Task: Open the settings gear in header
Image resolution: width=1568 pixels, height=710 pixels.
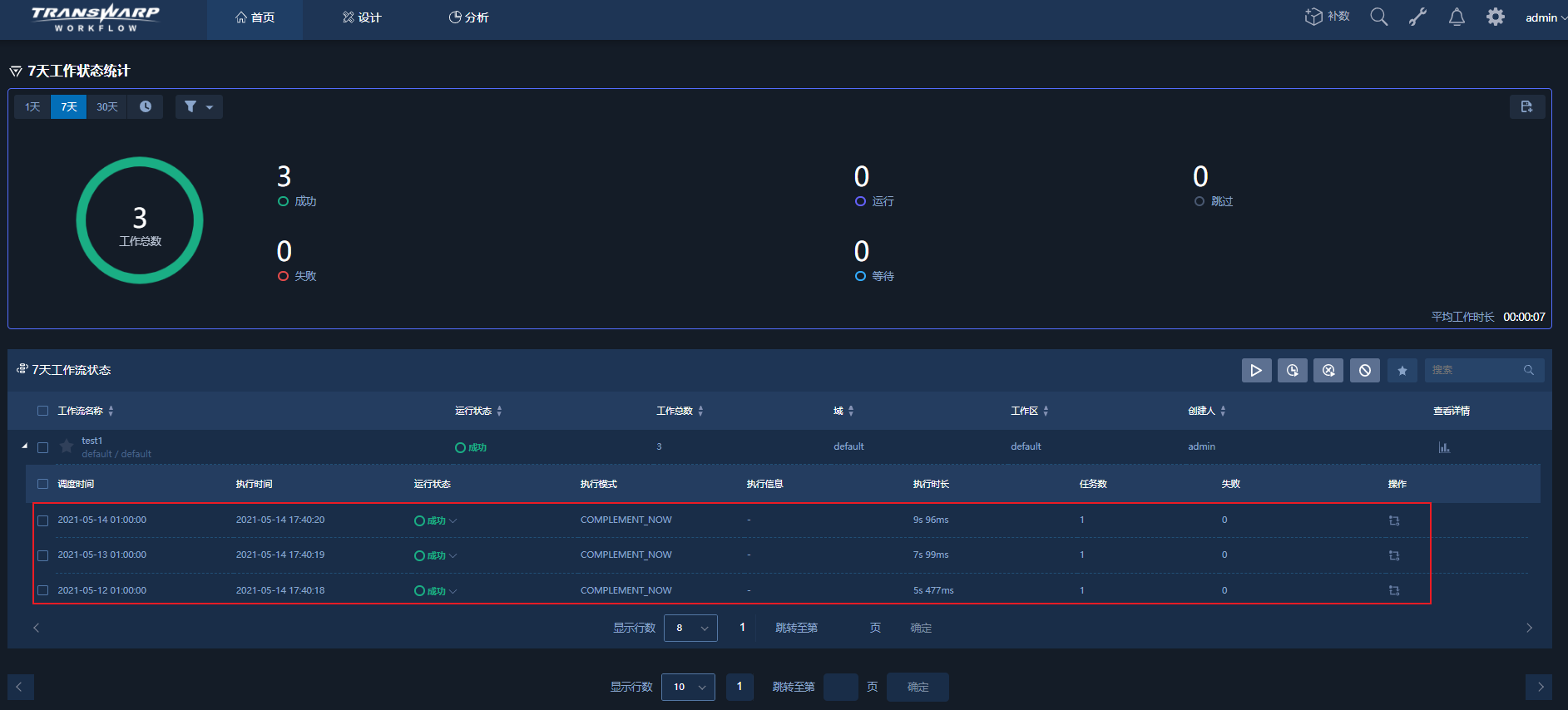Action: [1495, 17]
